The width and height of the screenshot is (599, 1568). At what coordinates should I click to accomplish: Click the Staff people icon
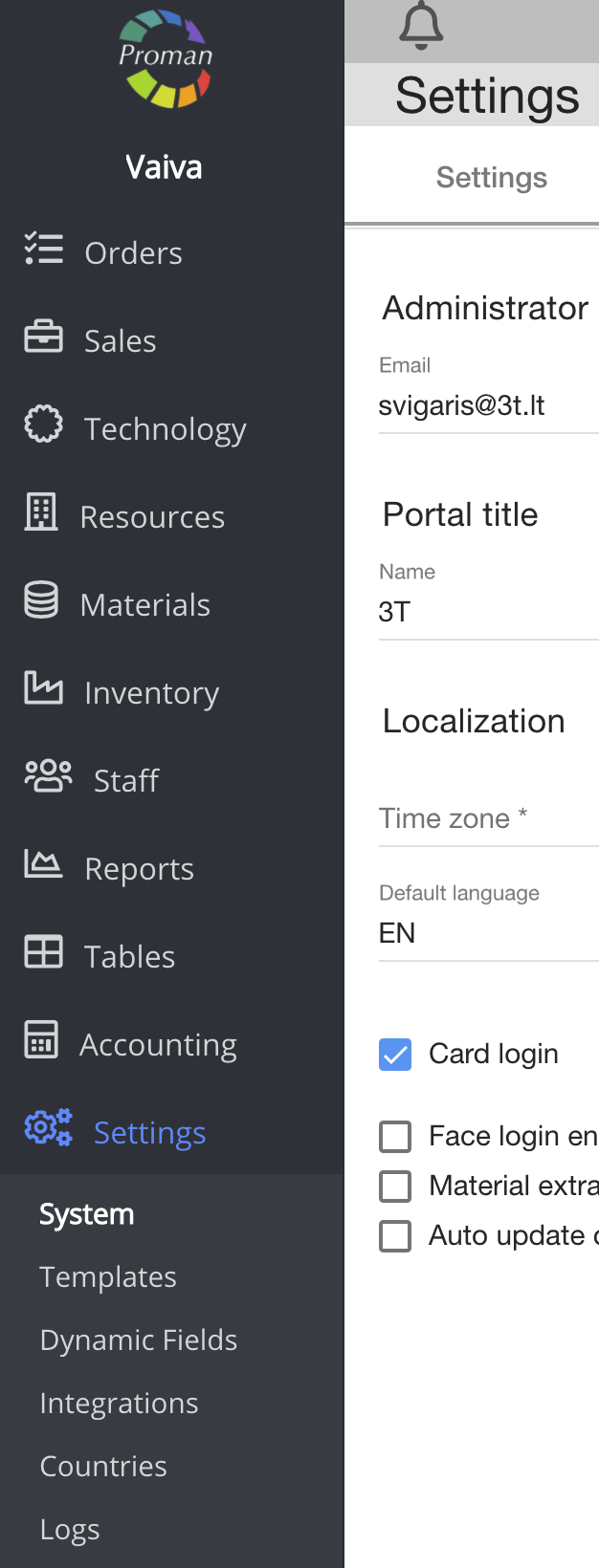tap(48, 776)
